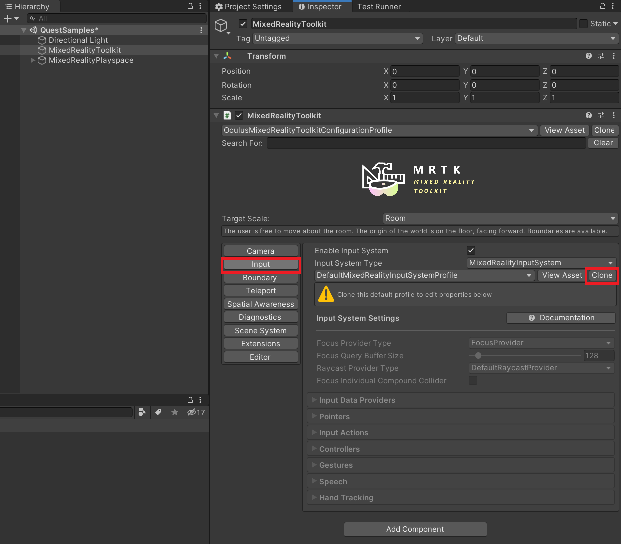
Task: Enable the Static checkbox
Action: pos(583,23)
